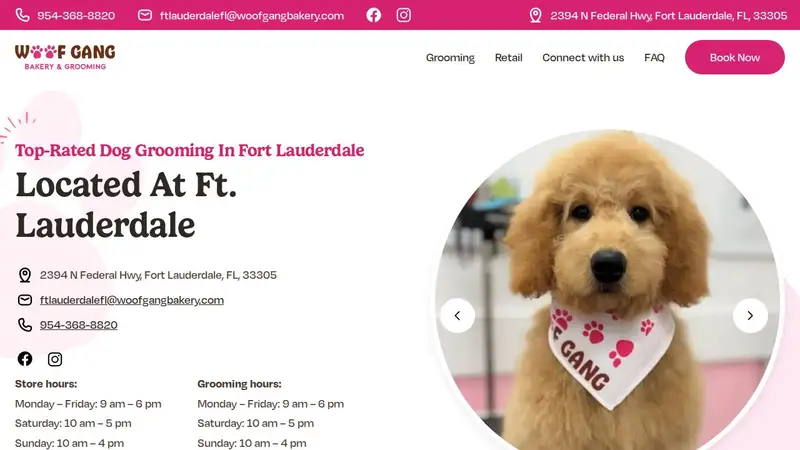
Task: Open the Retail menu item
Action: point(509,58)
